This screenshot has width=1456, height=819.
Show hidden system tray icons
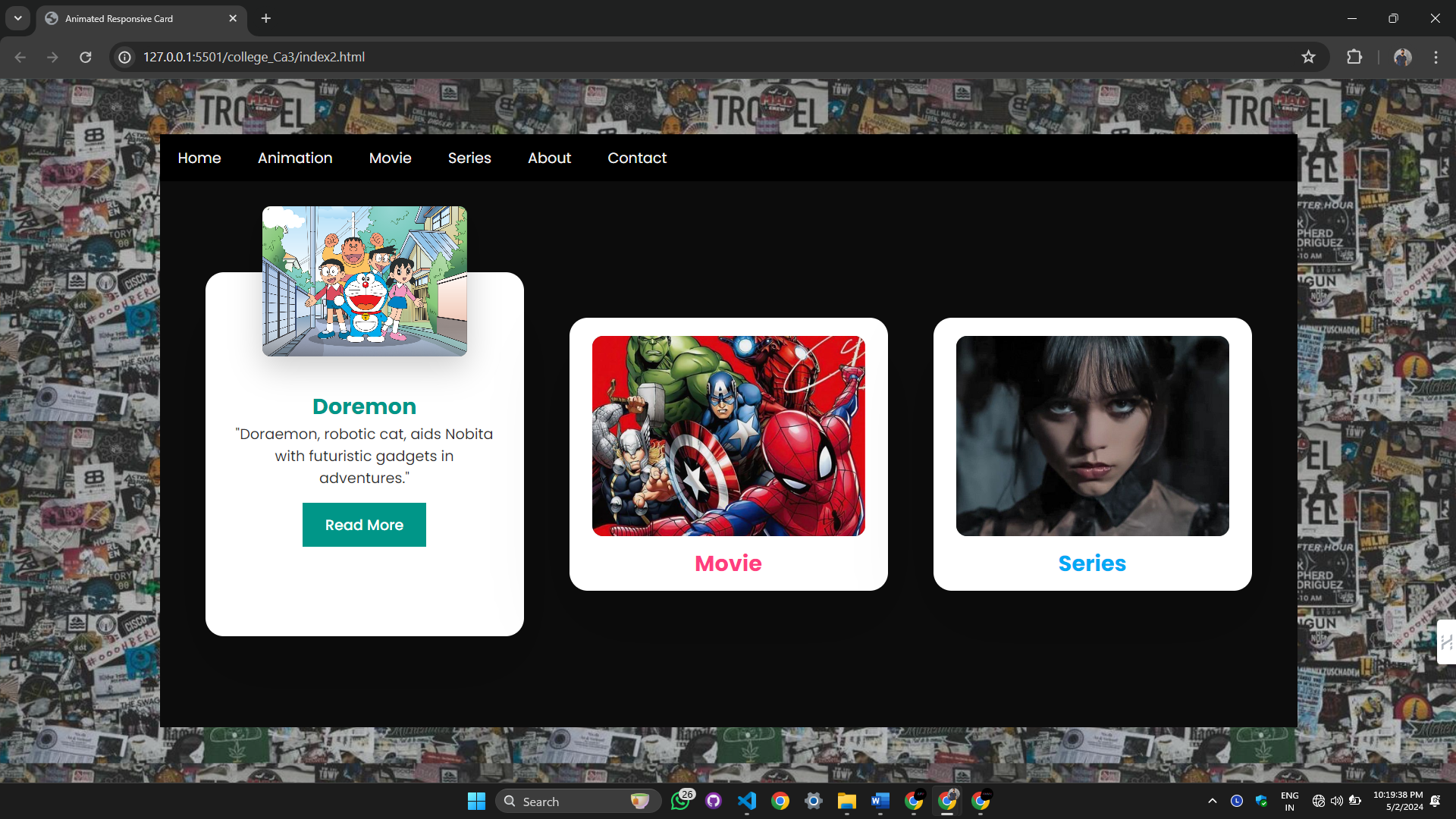pos(1213,801)
